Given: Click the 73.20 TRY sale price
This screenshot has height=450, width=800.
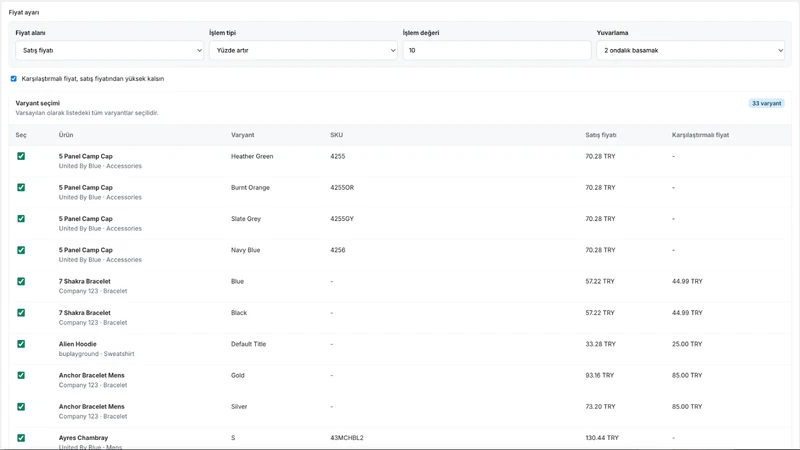Looking at the screenshot, I should coord(601,407).
